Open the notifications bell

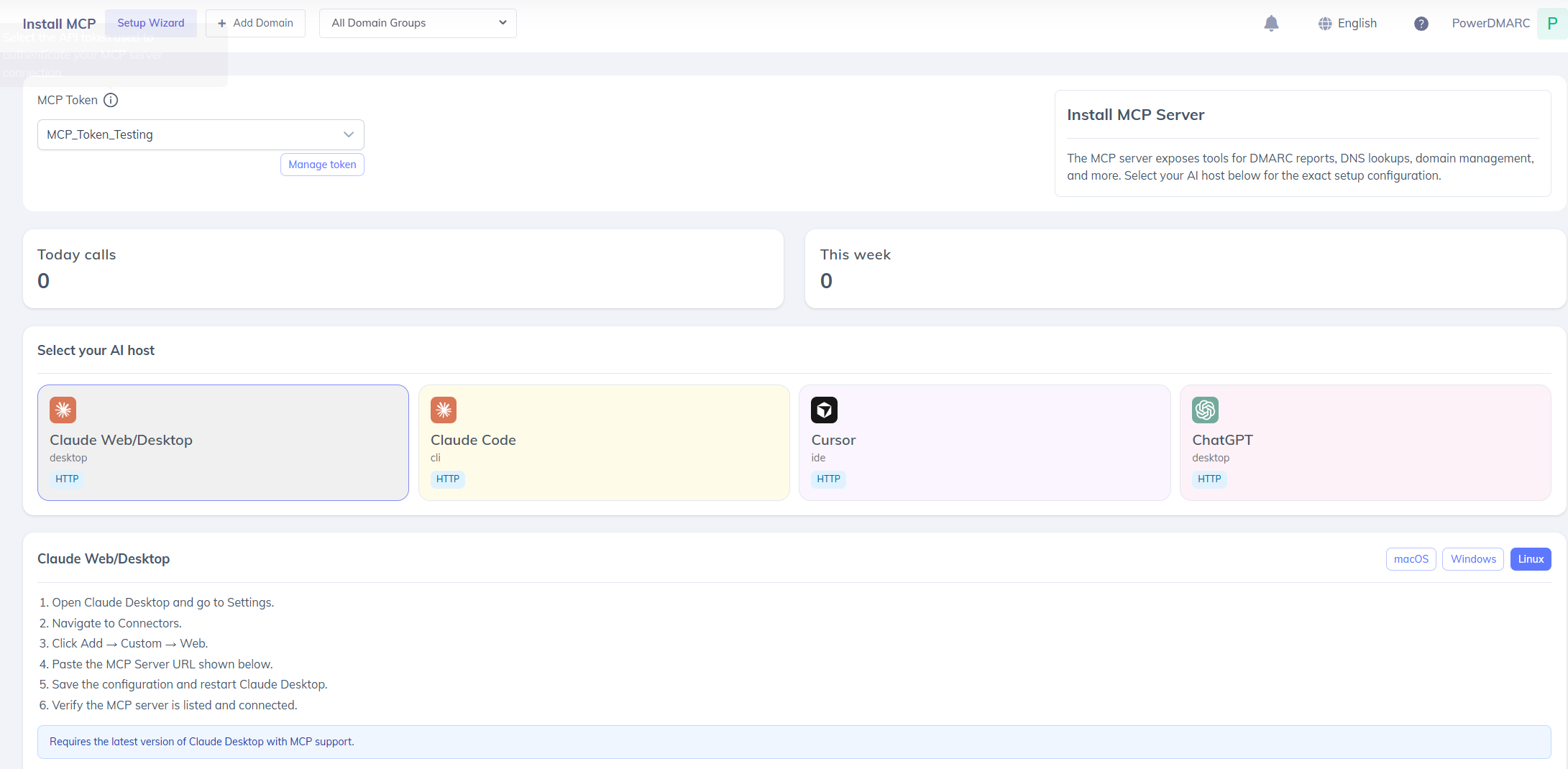coord(1271,24)
